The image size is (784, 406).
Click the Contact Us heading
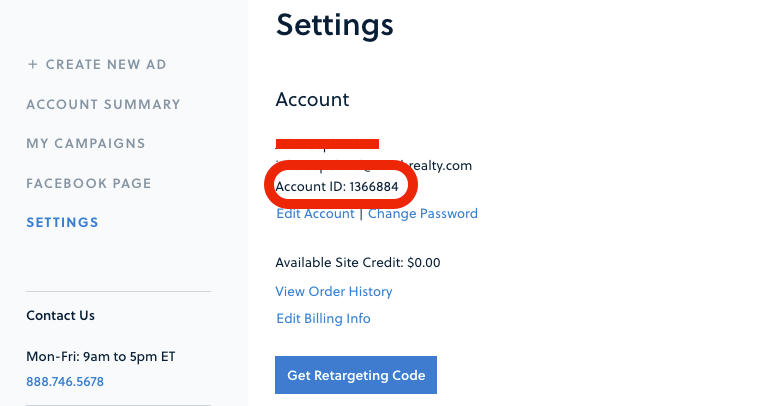(60, 315)
